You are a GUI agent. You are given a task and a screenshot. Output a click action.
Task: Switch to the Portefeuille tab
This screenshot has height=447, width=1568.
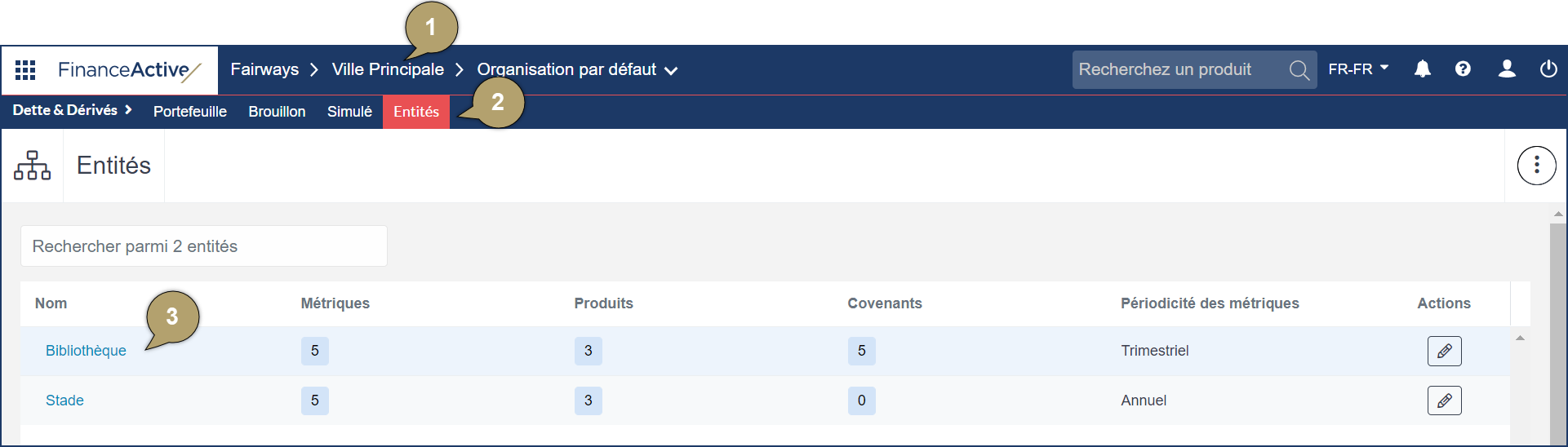[x=190, y=112]
